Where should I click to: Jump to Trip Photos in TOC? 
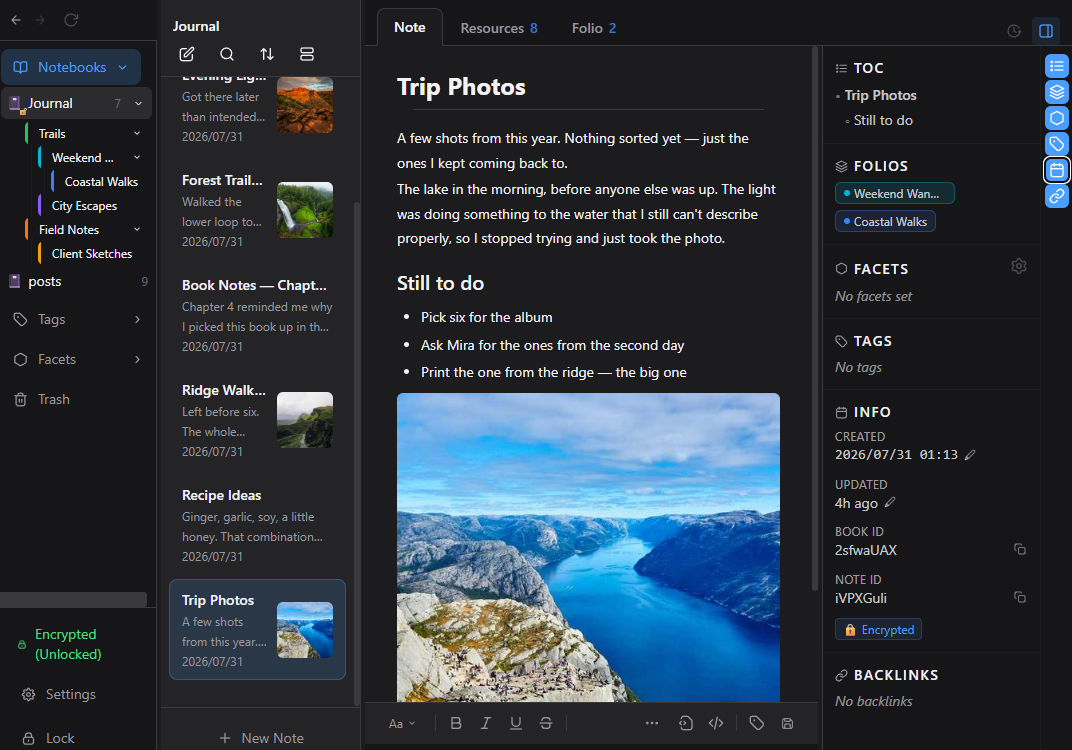point(881,95)
